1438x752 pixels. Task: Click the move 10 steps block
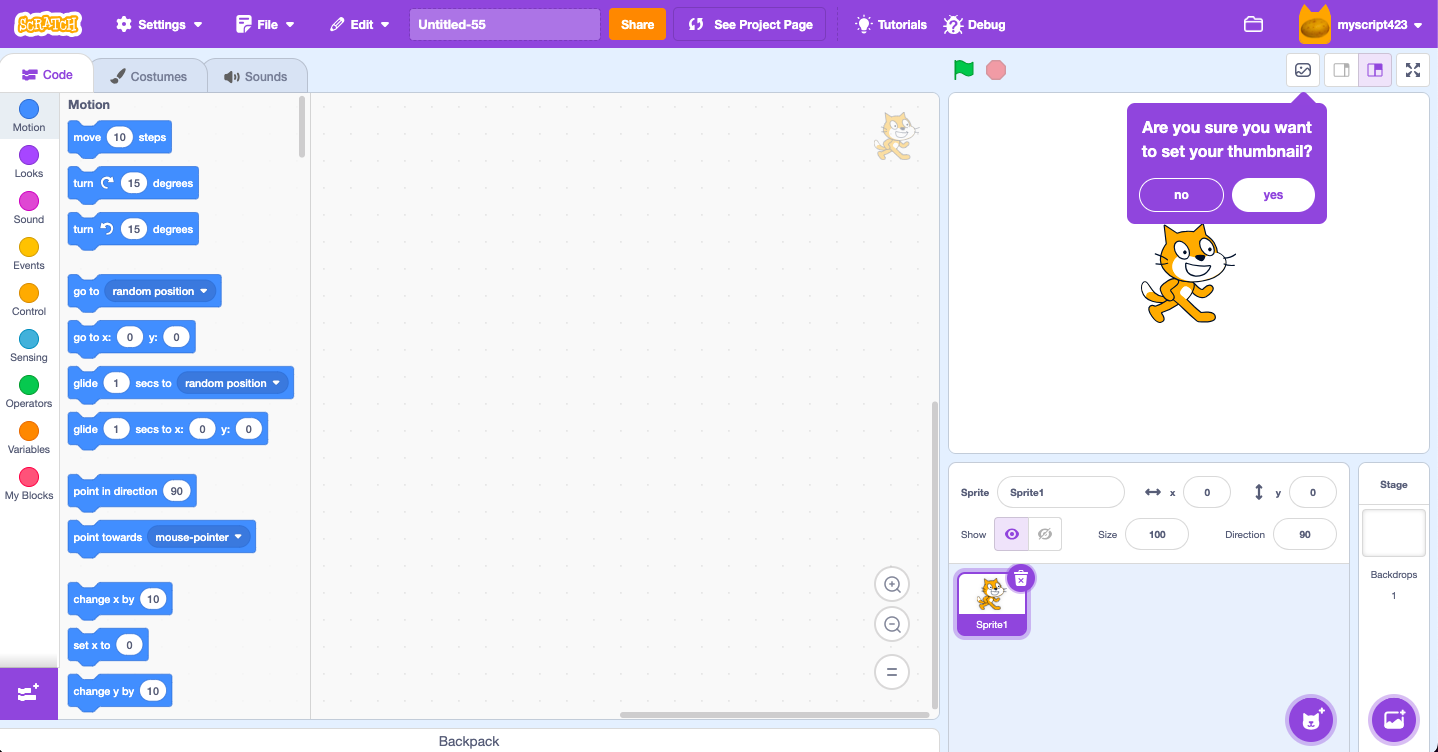click(x=121, y=138)
